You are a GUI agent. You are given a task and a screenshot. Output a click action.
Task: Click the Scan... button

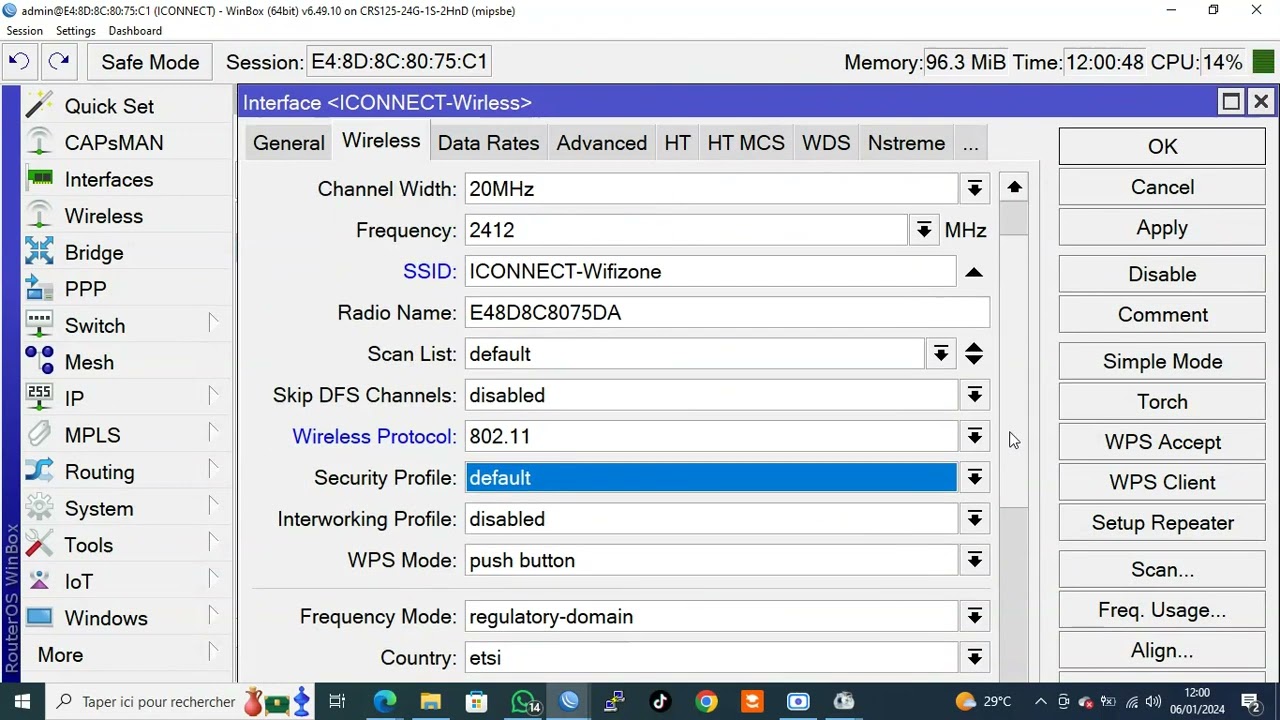[x=1162, y=570]
